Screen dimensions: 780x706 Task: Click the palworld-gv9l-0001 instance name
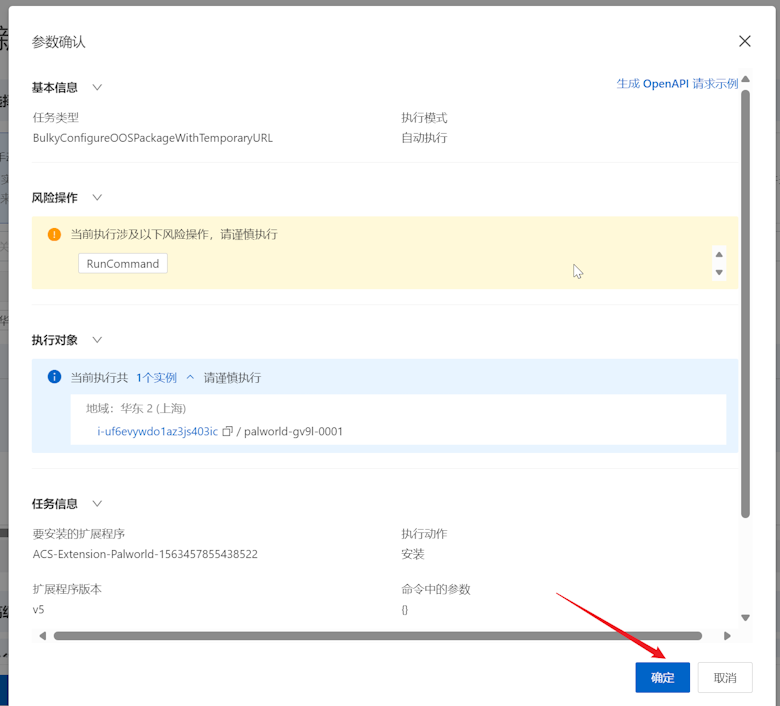[293, 431]
